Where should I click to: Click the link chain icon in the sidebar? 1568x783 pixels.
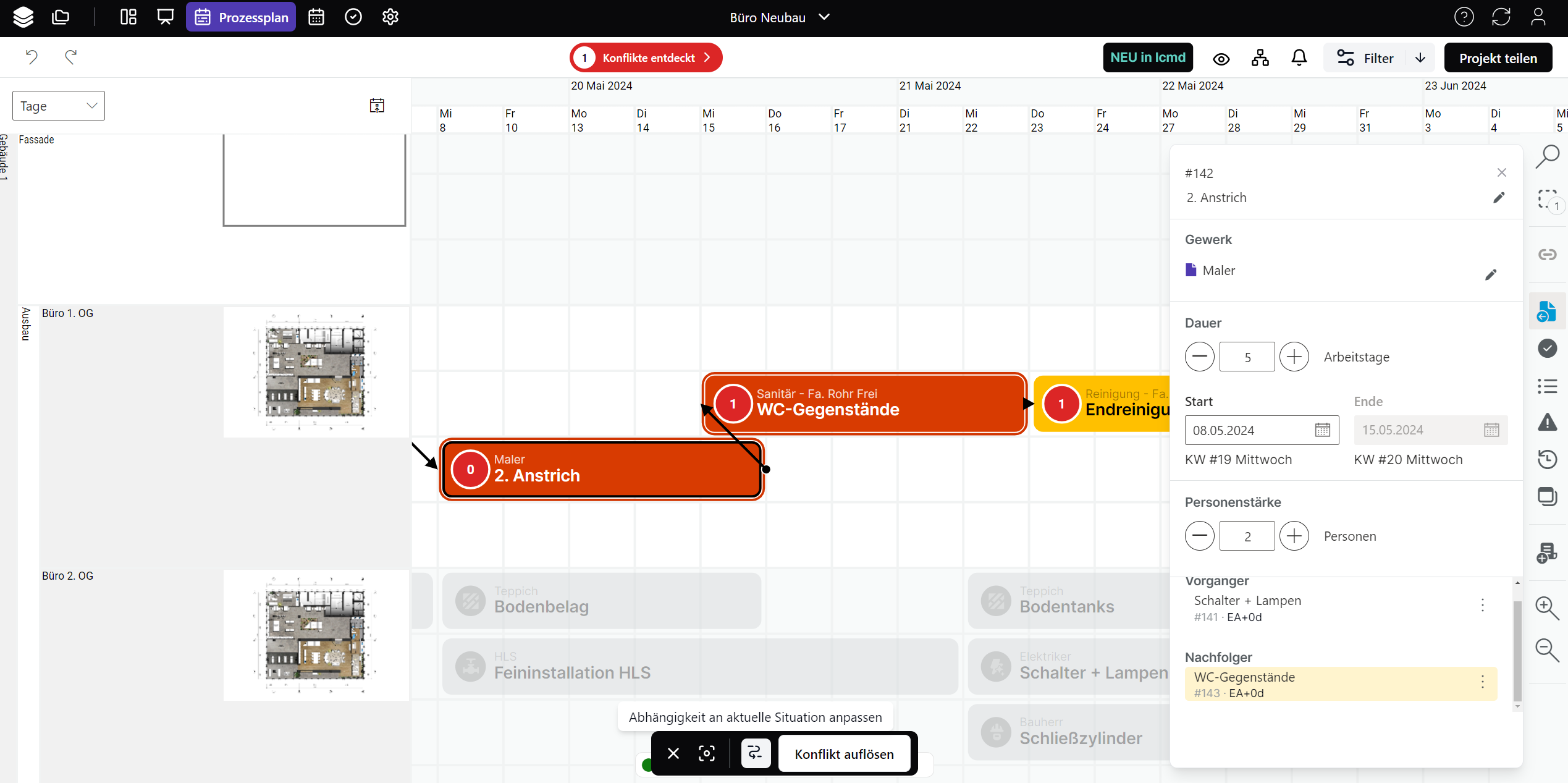tap(1547, 255)
